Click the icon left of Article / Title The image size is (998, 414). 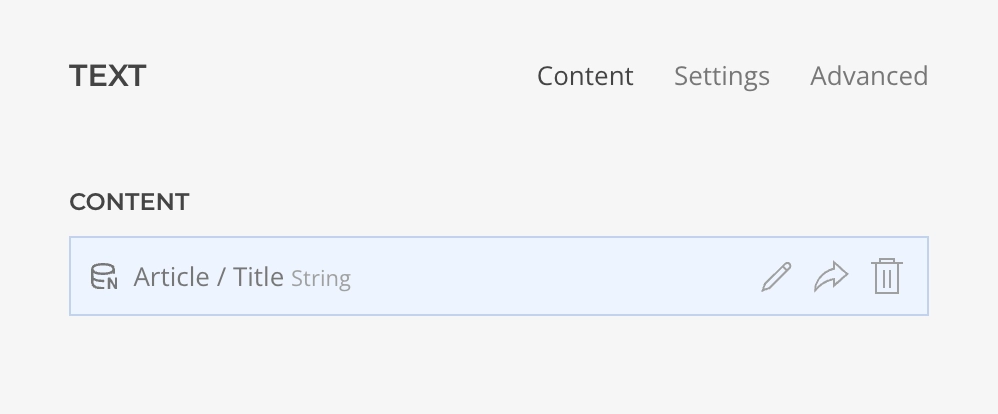[x=104, y=277]
